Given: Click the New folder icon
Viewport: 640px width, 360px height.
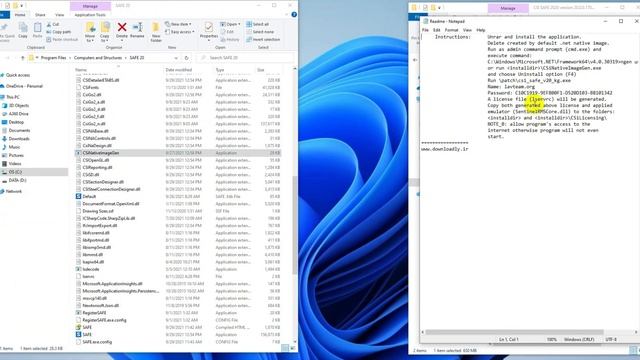Looking at the screenshot, I should click(156, 32).
